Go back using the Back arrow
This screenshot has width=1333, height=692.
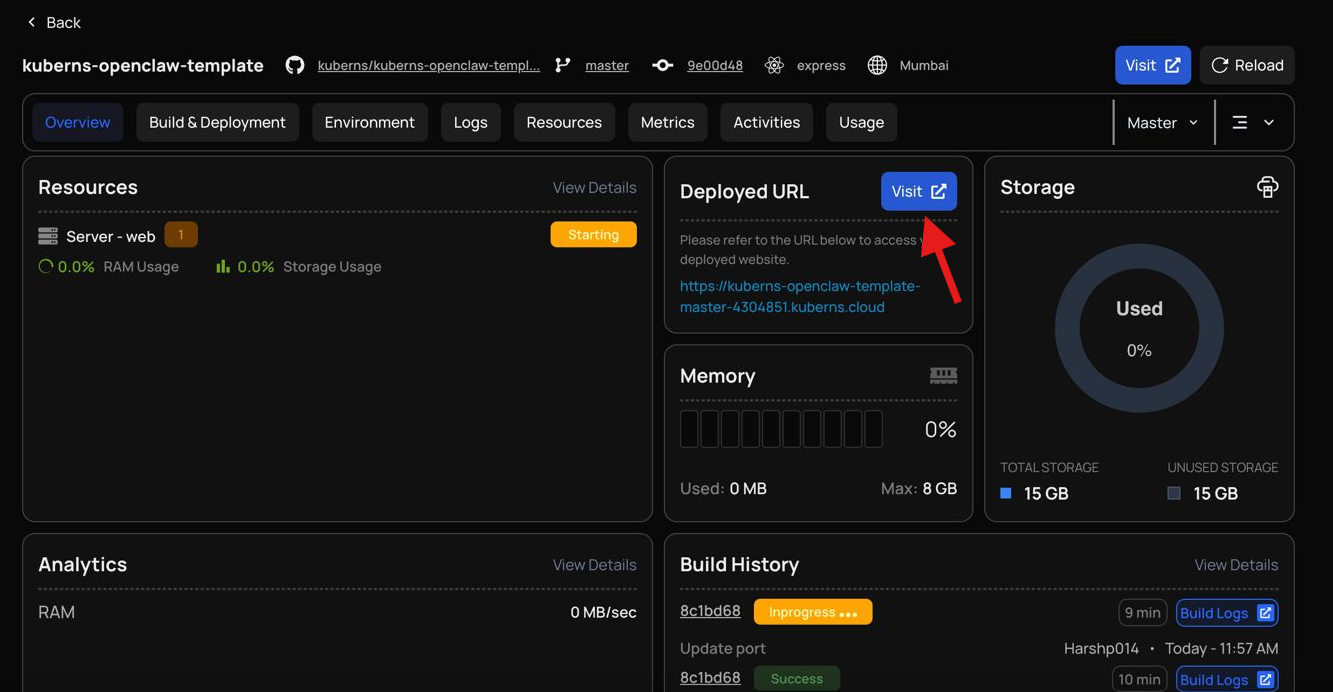tap(54, 22)
